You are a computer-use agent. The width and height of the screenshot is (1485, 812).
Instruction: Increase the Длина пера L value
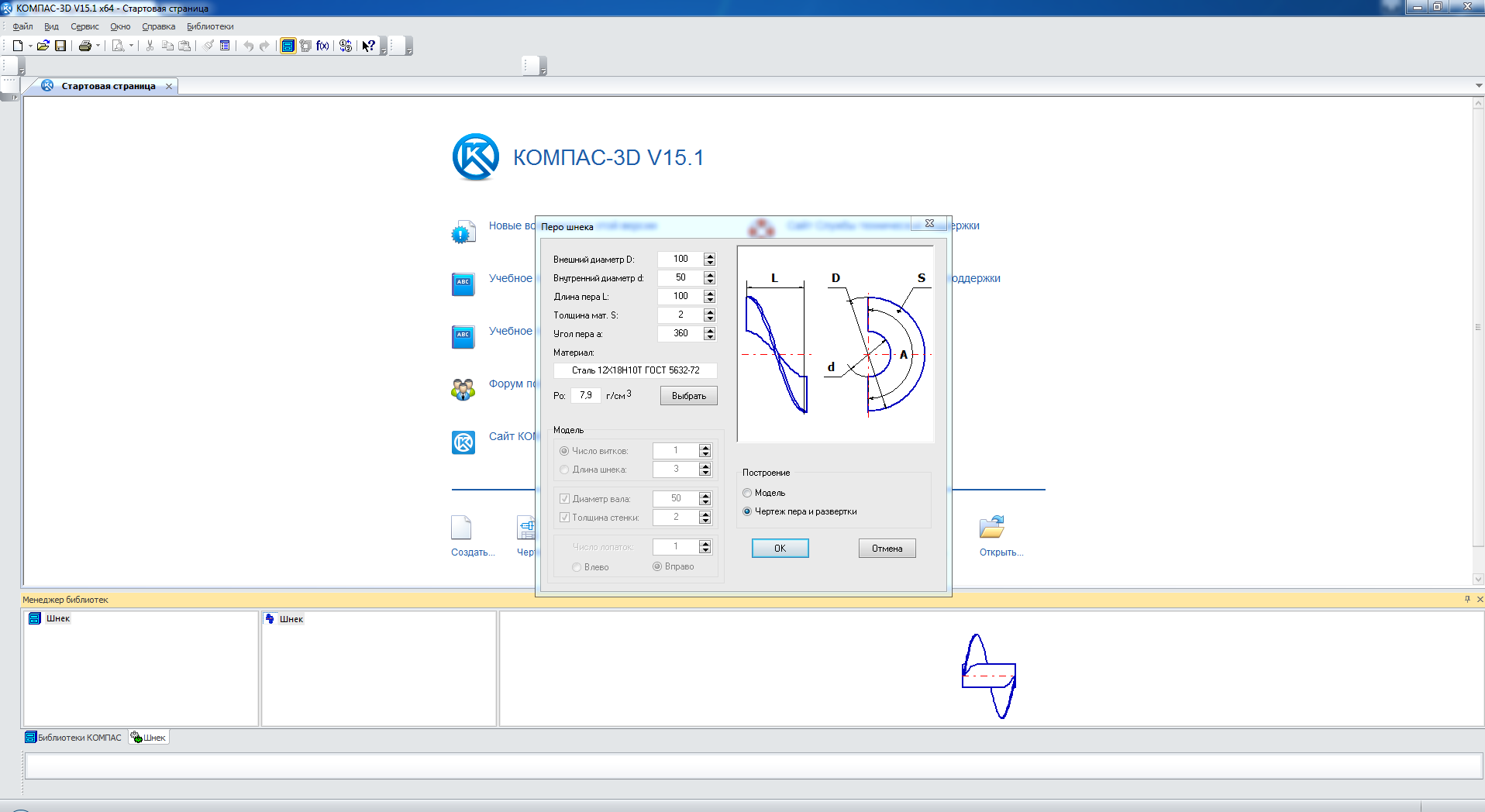click(x=710, y=293)
